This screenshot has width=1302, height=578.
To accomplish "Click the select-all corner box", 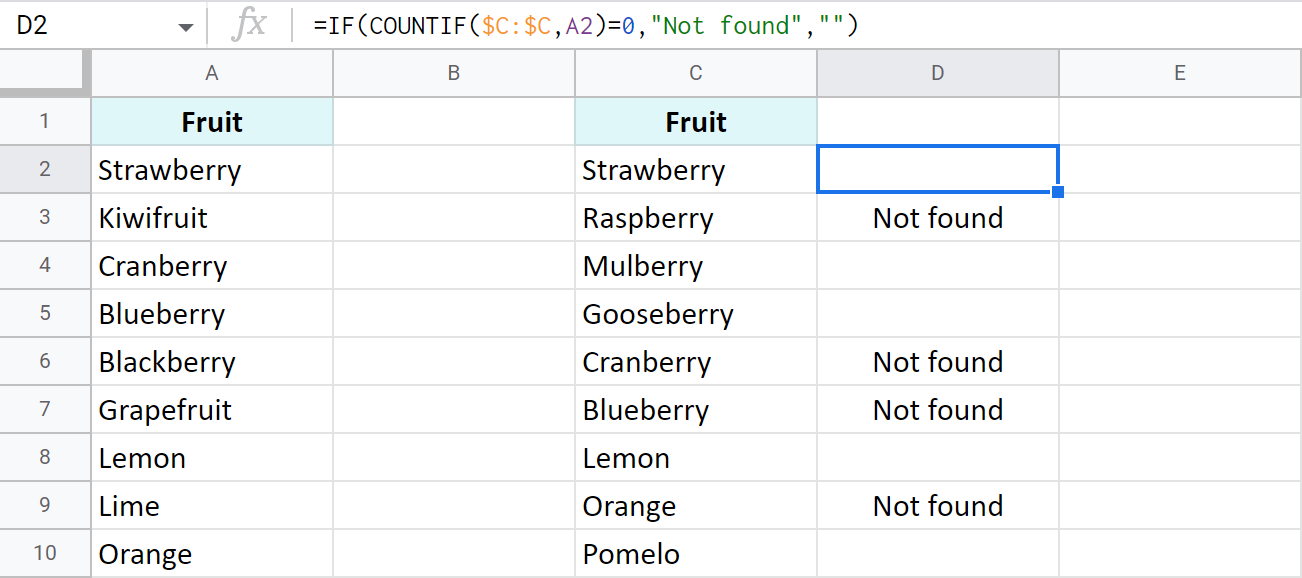I will (45, 73).
